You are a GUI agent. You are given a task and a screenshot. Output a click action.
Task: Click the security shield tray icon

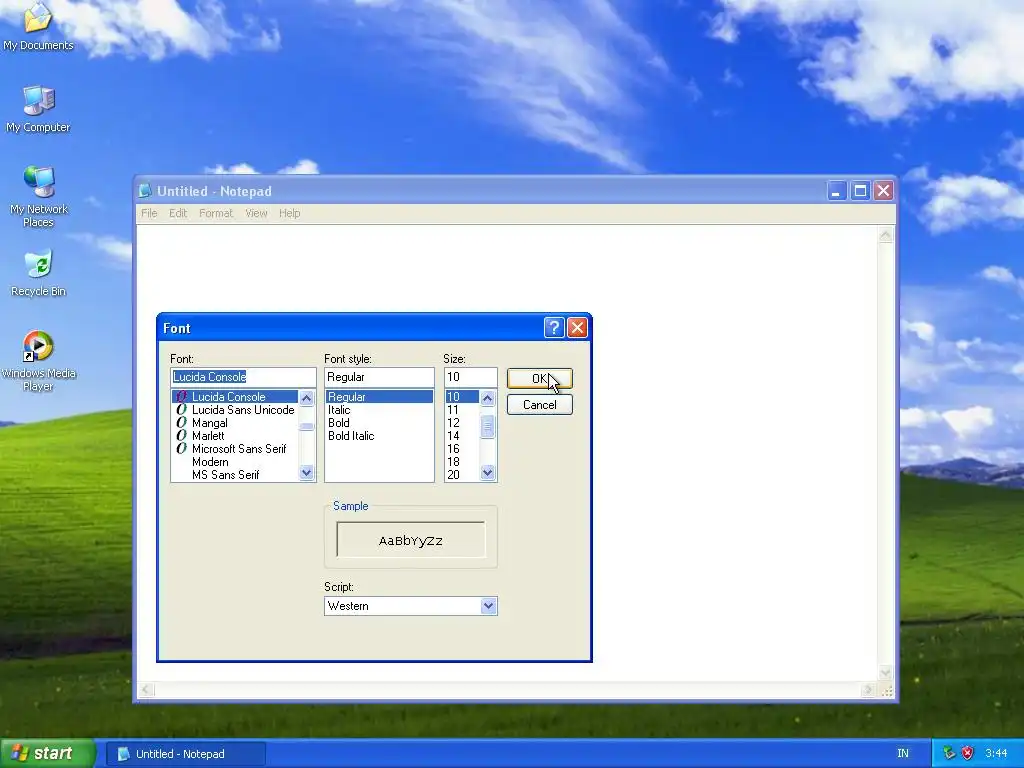[968, 753]
